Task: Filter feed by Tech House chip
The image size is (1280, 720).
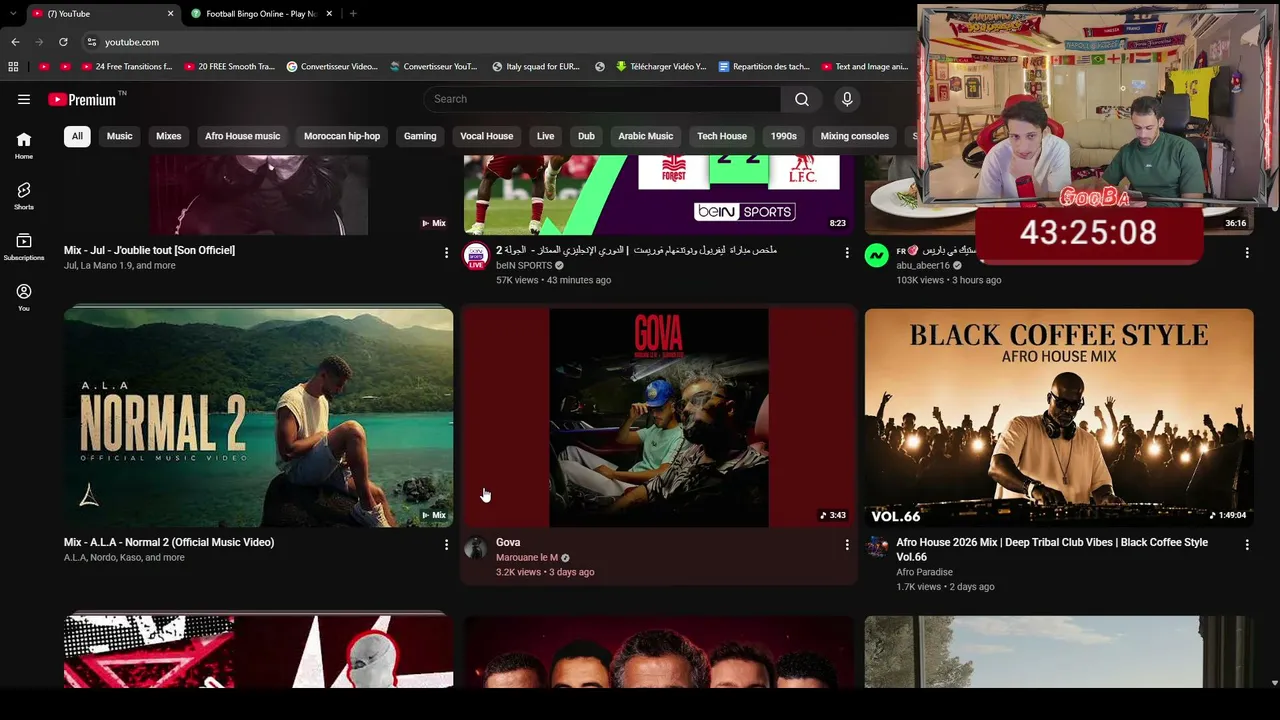Action: pyautogui.click(x=722, y=136)
